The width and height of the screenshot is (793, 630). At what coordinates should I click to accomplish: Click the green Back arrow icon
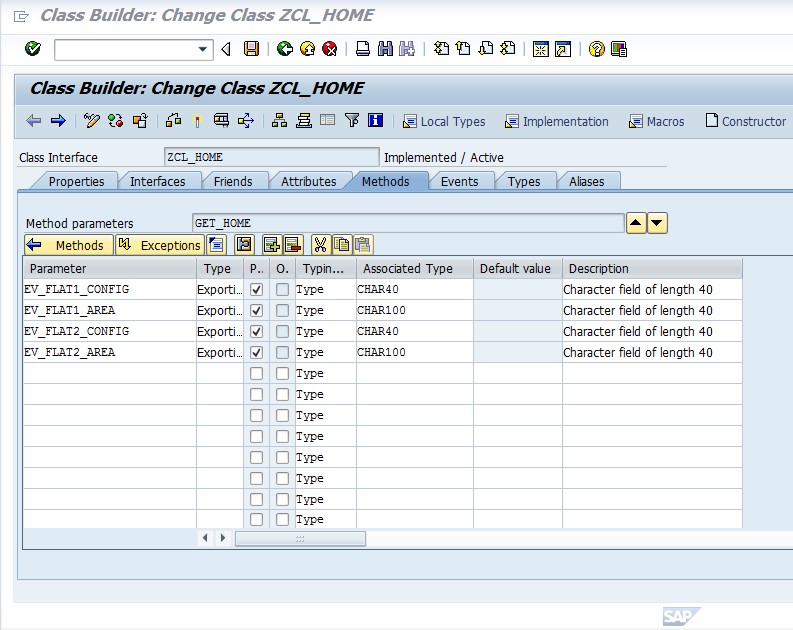[285, 49]
